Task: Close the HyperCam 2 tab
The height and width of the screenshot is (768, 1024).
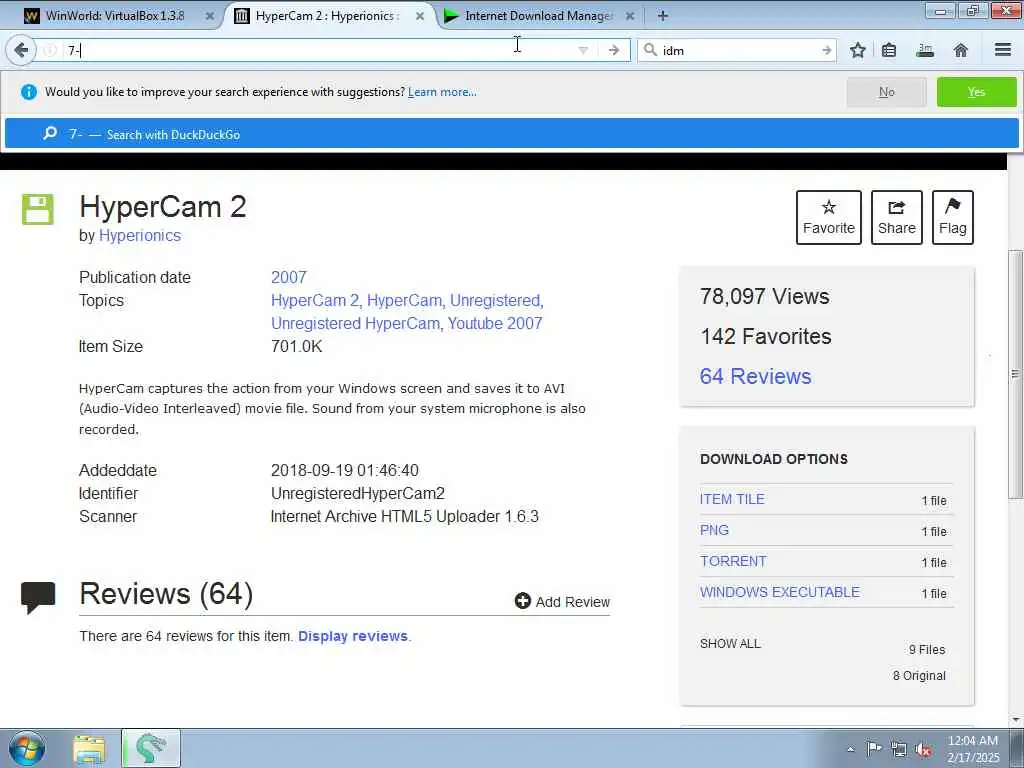Action: [x=420, y=16]
